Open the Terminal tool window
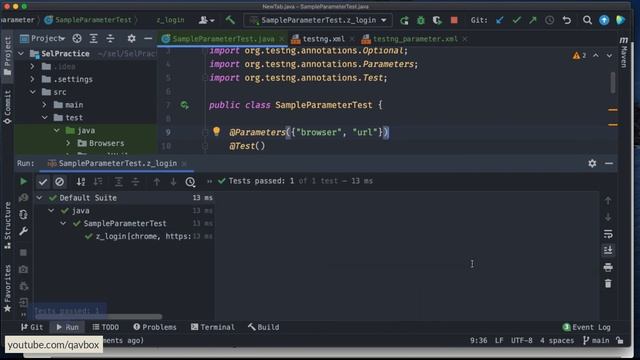Screen dimensions: 640x360 (213, 327)
